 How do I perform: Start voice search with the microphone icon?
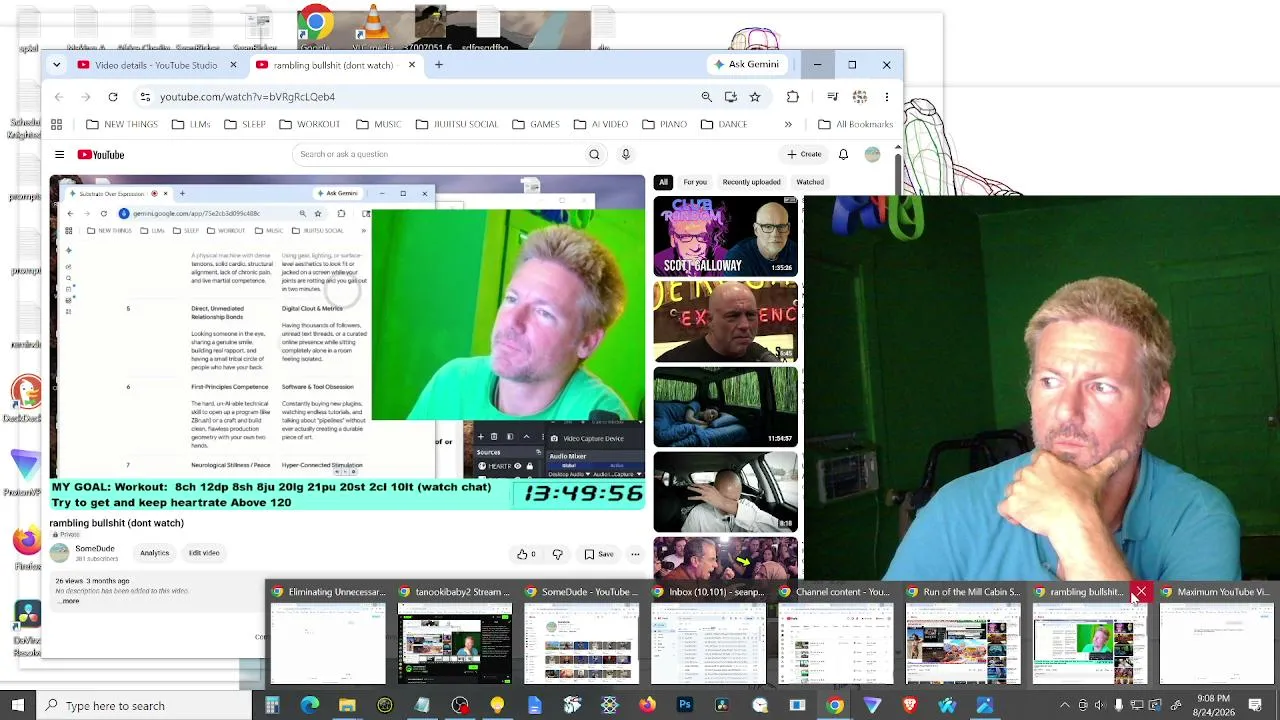pyautogui.click(x=626, y=154)
